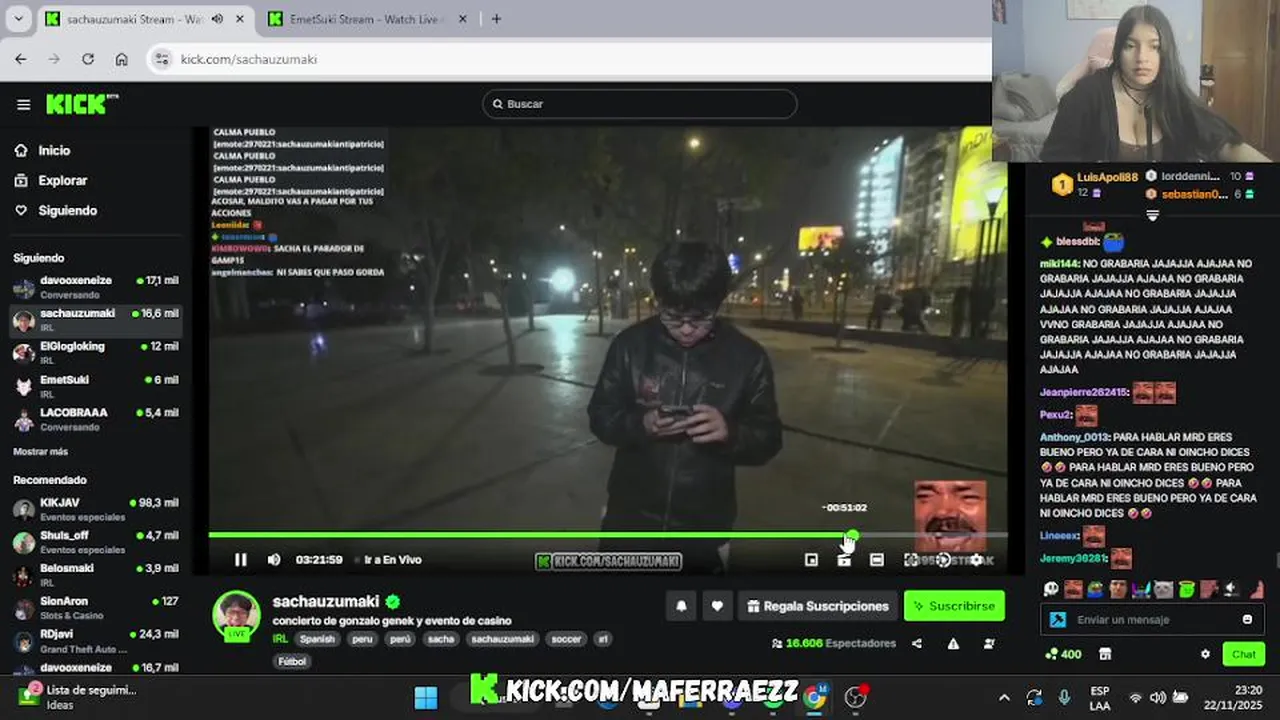1280x720 pixels.
Task: Click the hammer badge icon in chat input
Action: tap(1058, 619)
